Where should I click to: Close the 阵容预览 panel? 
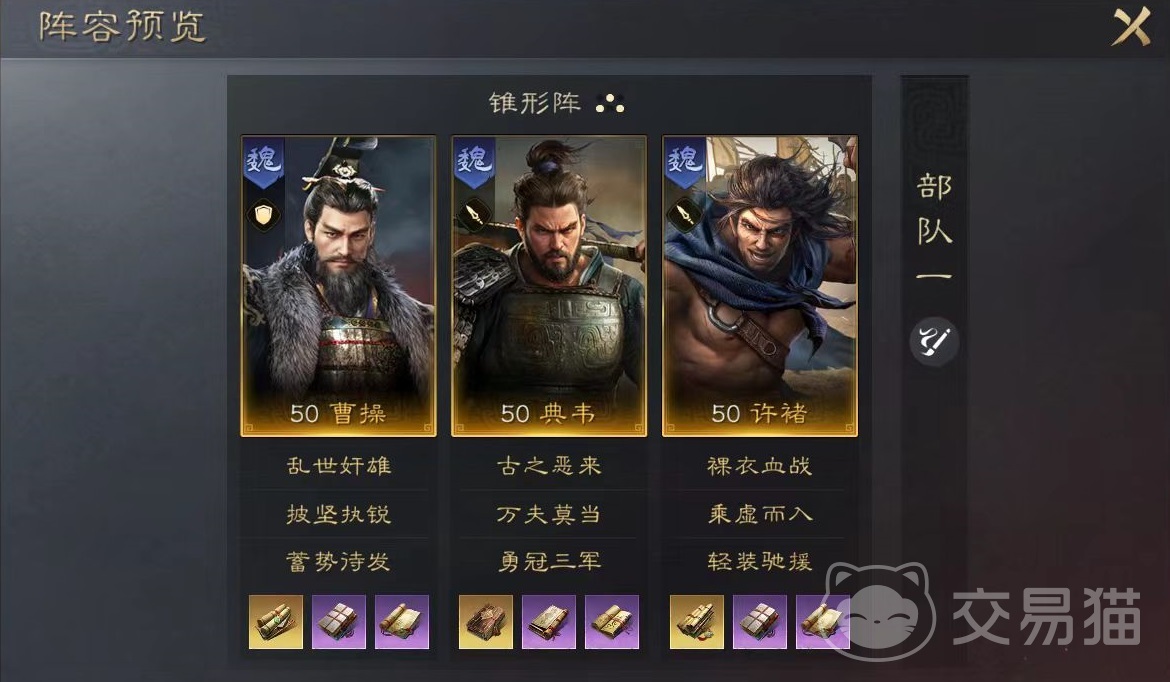pos(1131,27)
